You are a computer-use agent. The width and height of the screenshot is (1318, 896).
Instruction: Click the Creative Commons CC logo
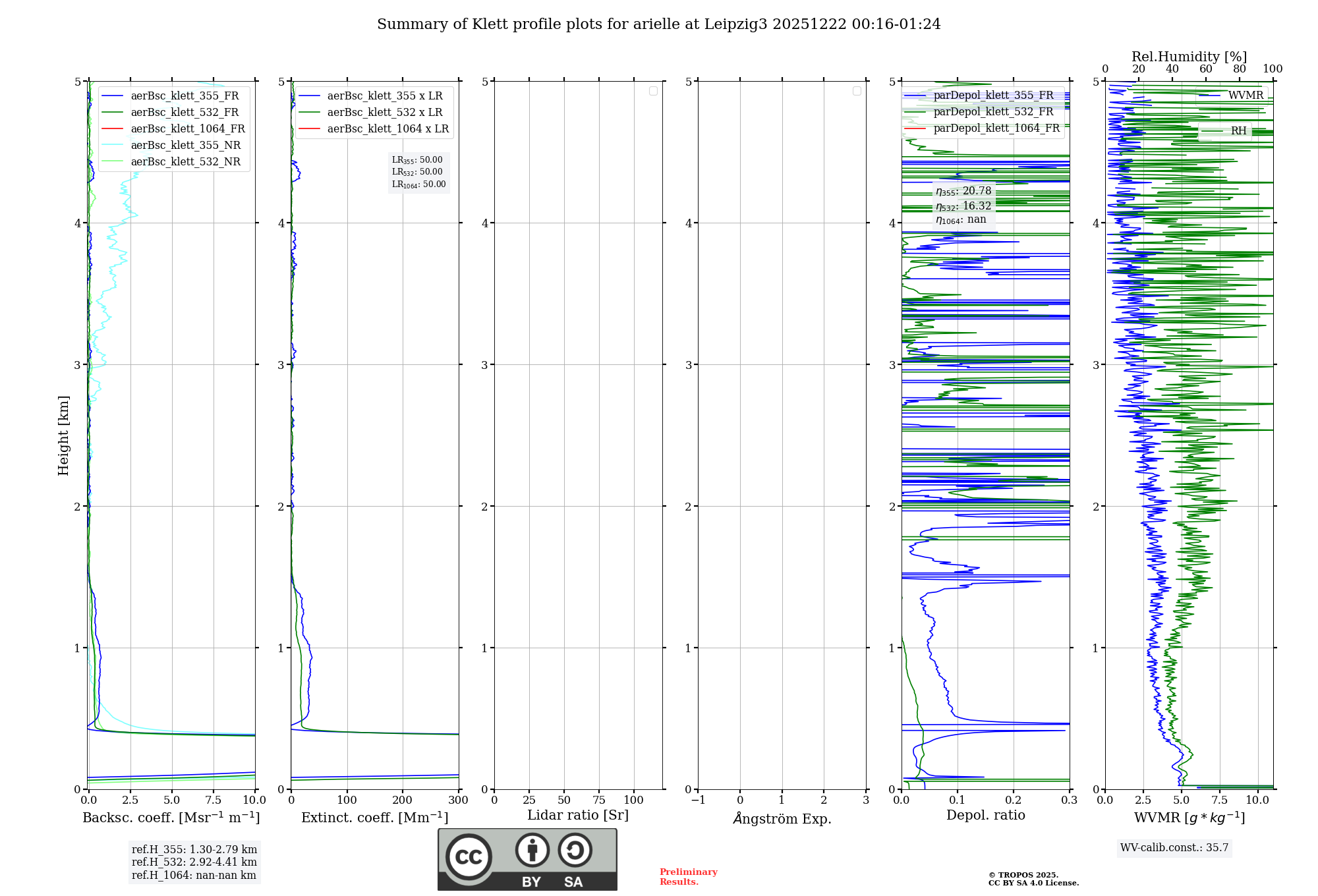click(x=469, y=856)
